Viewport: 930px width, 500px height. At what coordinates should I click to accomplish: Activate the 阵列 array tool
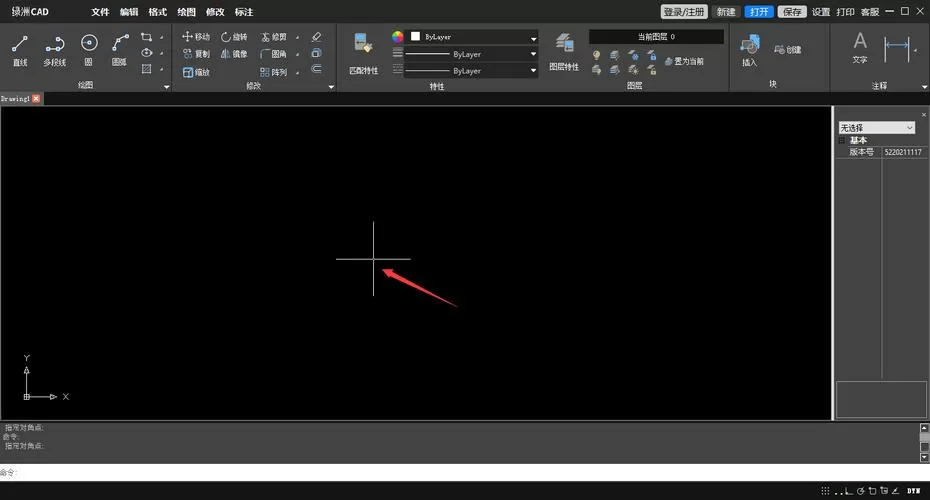[x=273, y=72]
